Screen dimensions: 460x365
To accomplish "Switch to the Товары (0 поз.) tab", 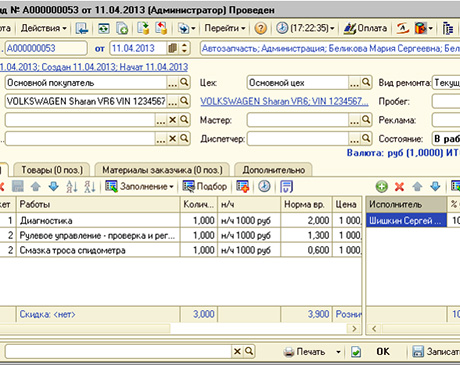I will click(x=52, y=170).
